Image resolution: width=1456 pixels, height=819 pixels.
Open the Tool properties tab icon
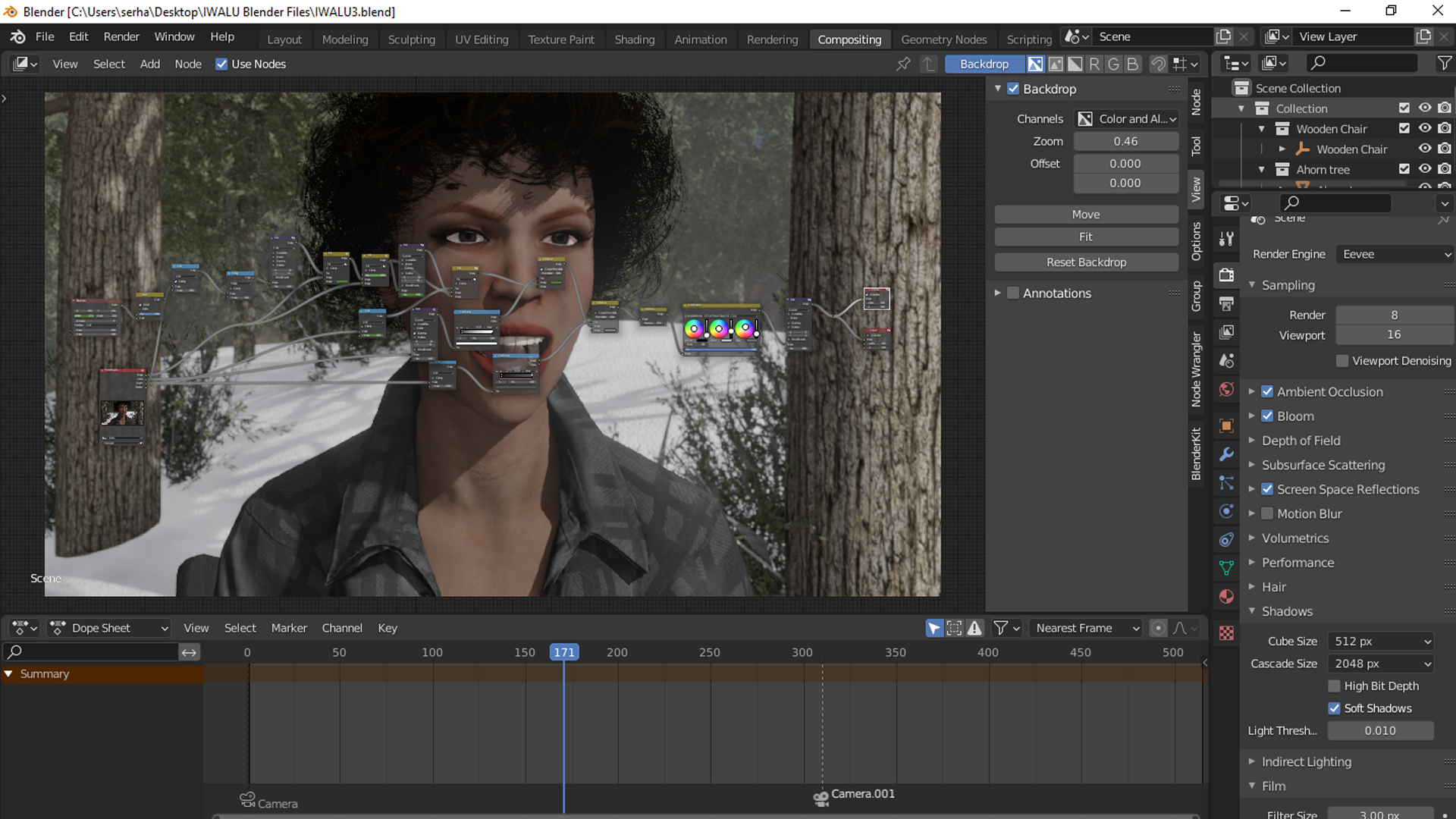pyautogui.click(x=1226, y=239)
